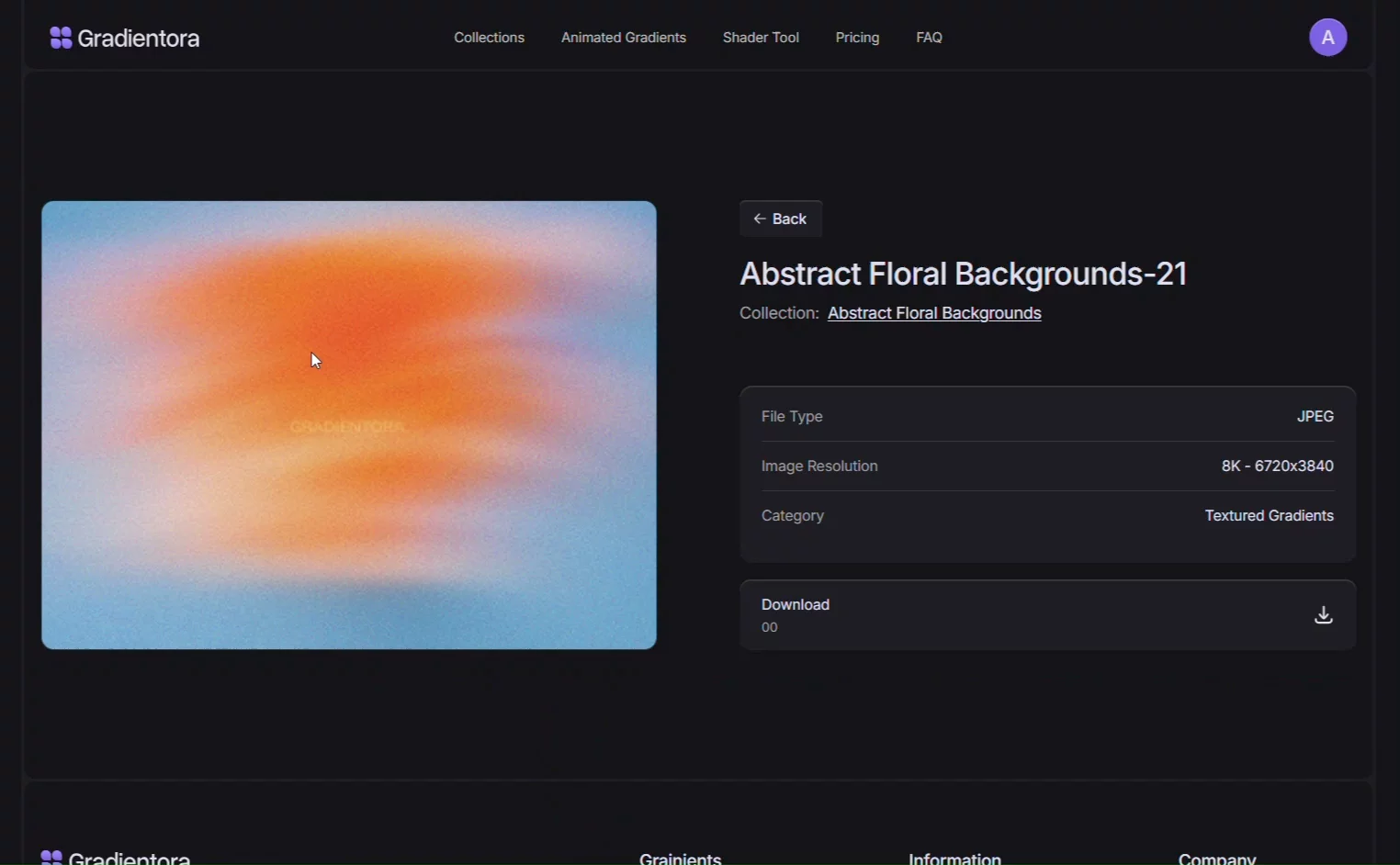Image resolution: width=1400 pixels, height=865 pixels.
Task: Click the Gradientora logo icon in header
Action: click(61, 38)
